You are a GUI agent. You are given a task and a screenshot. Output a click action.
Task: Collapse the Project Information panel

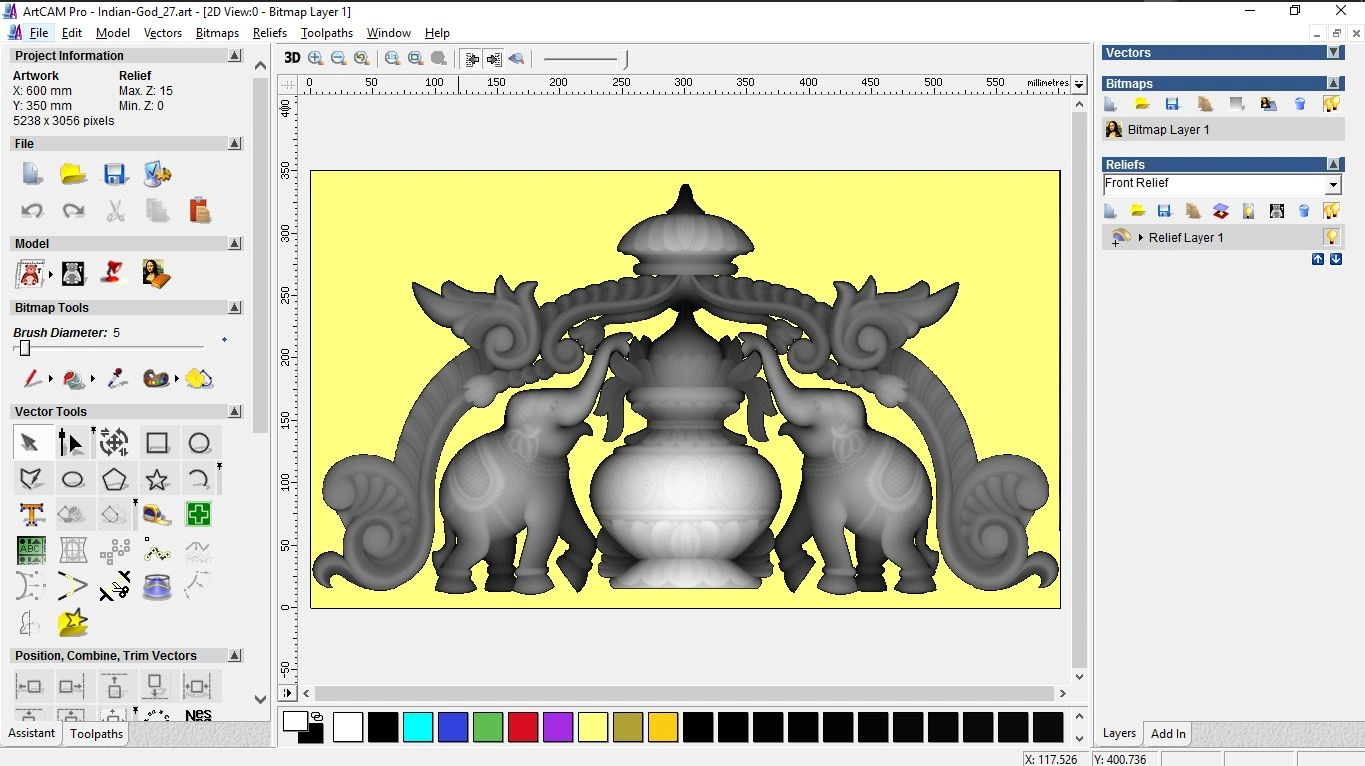[x=235, y=56]
